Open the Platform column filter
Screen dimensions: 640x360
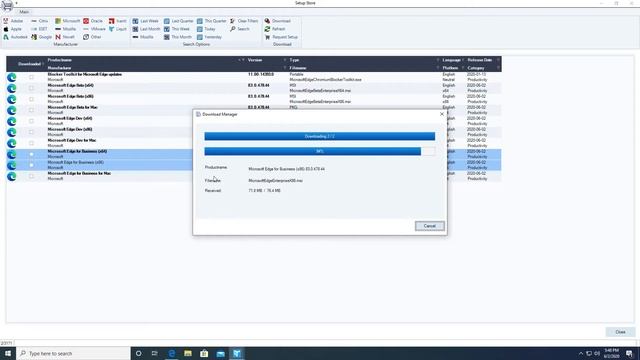click(463, 68)
